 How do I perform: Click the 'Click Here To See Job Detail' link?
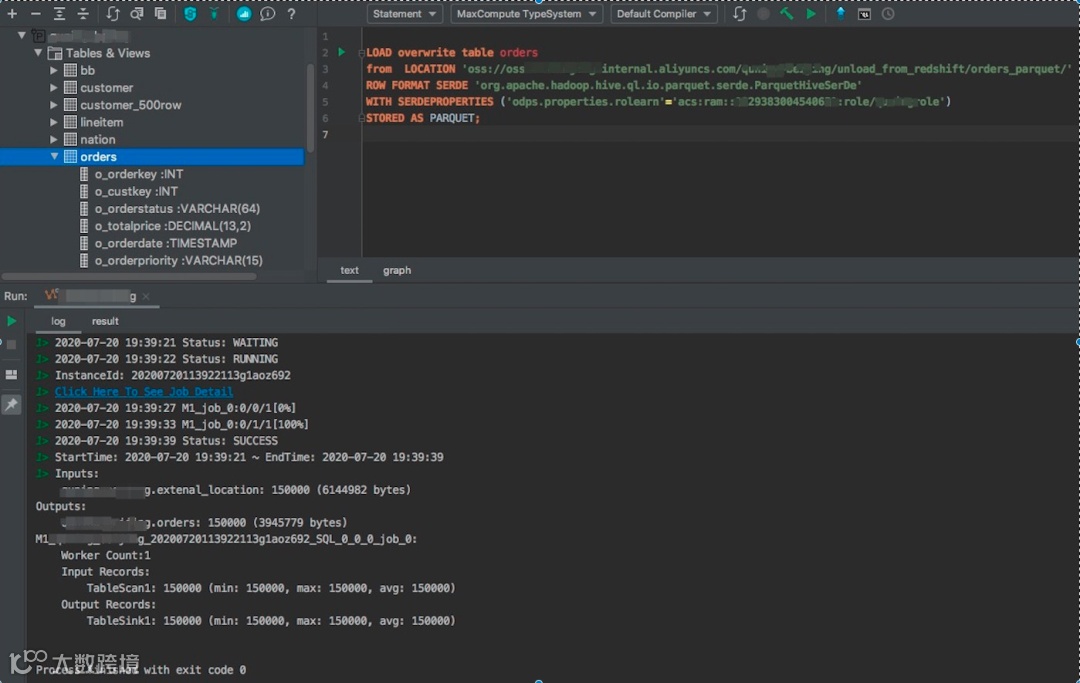point(144,392)
